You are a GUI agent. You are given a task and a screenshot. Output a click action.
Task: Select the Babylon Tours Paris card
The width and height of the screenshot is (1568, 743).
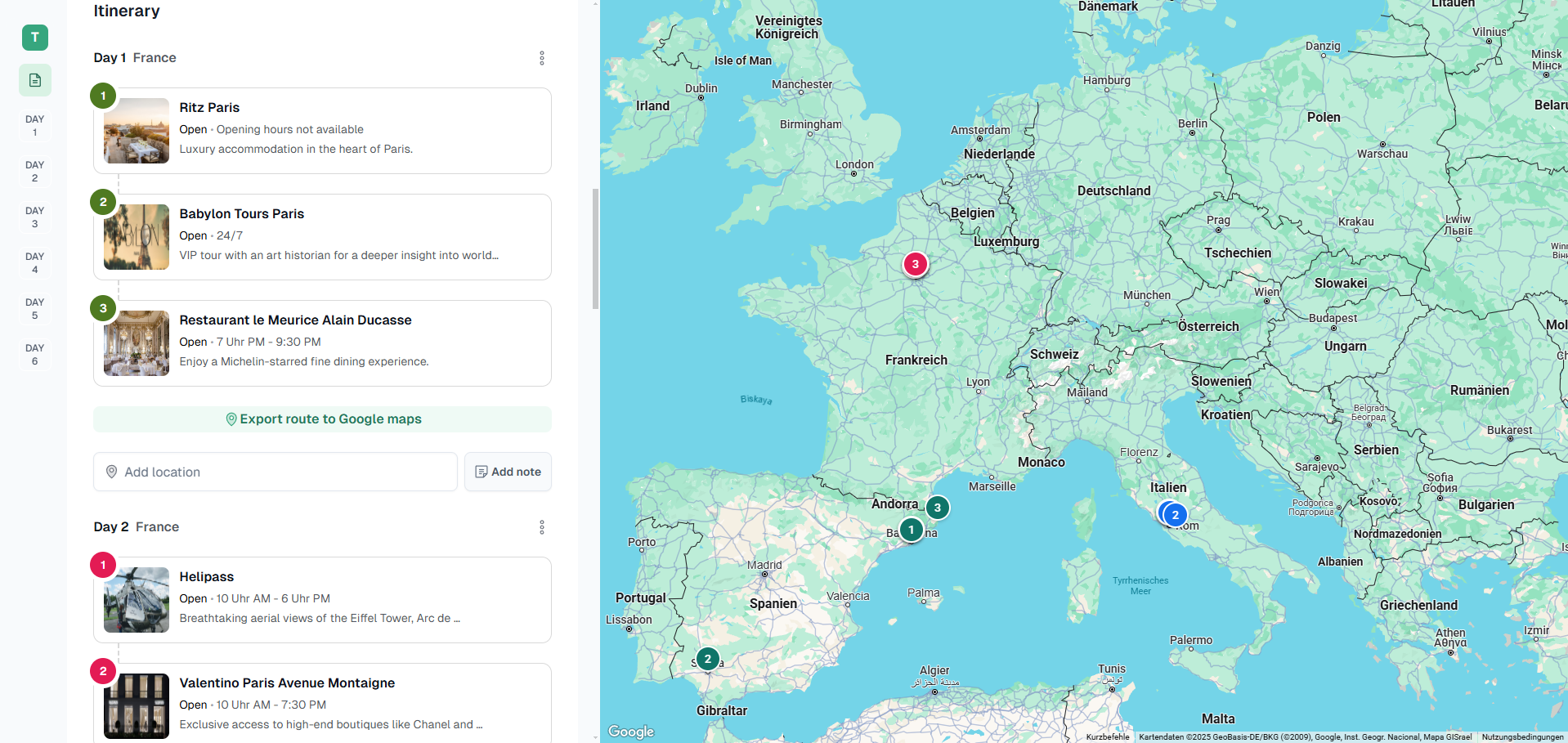322,237
